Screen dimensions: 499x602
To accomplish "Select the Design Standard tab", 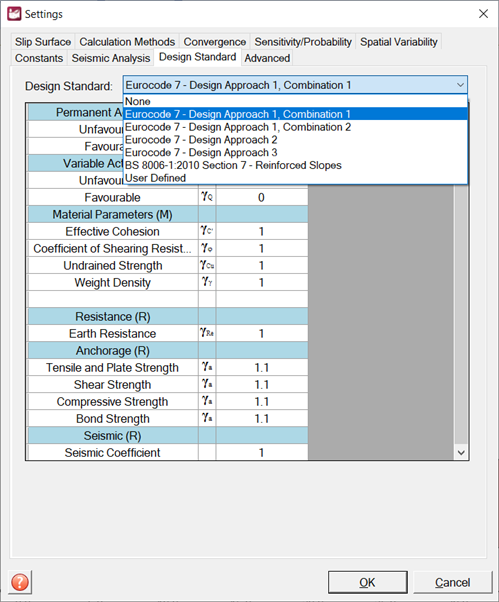I will (197, 57).
